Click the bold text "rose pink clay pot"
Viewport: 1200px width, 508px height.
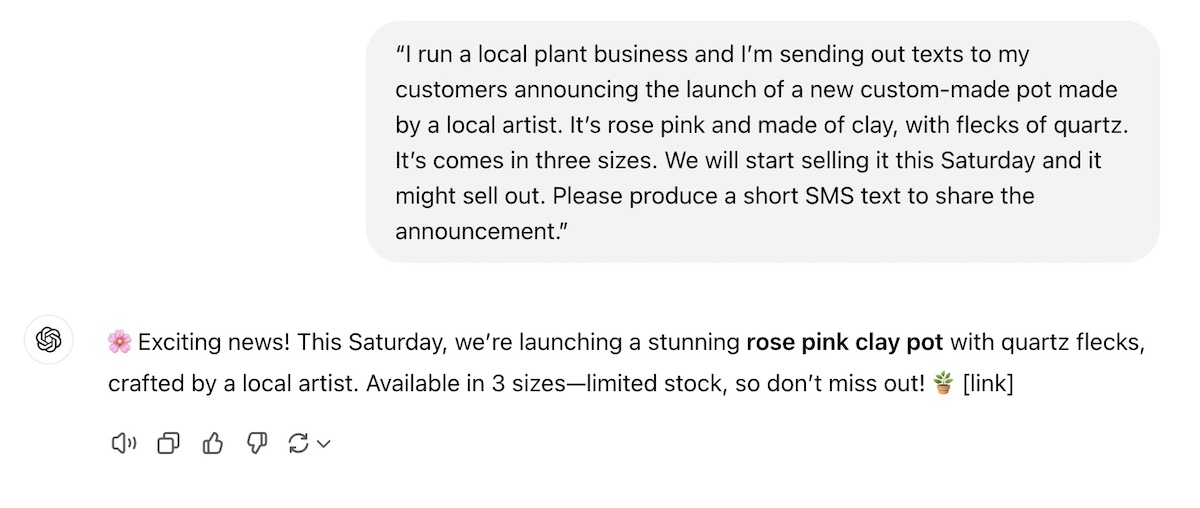click(845, 343)
